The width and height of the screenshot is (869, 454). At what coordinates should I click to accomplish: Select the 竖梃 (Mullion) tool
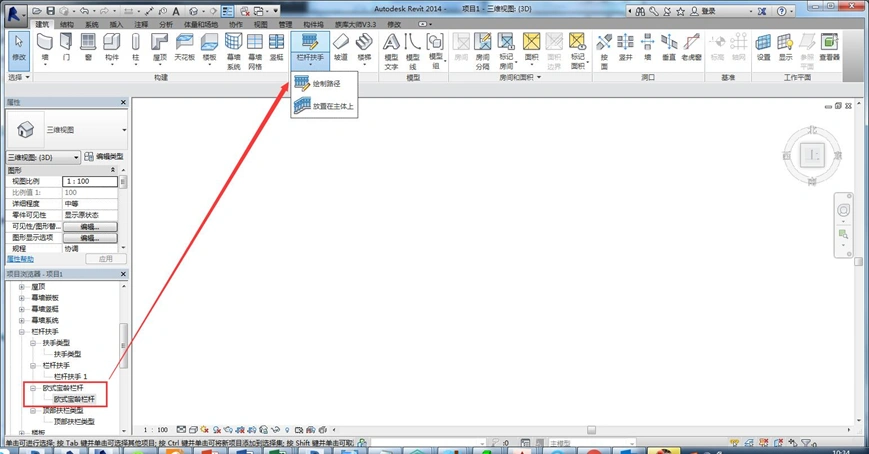(x=277, y=48)
